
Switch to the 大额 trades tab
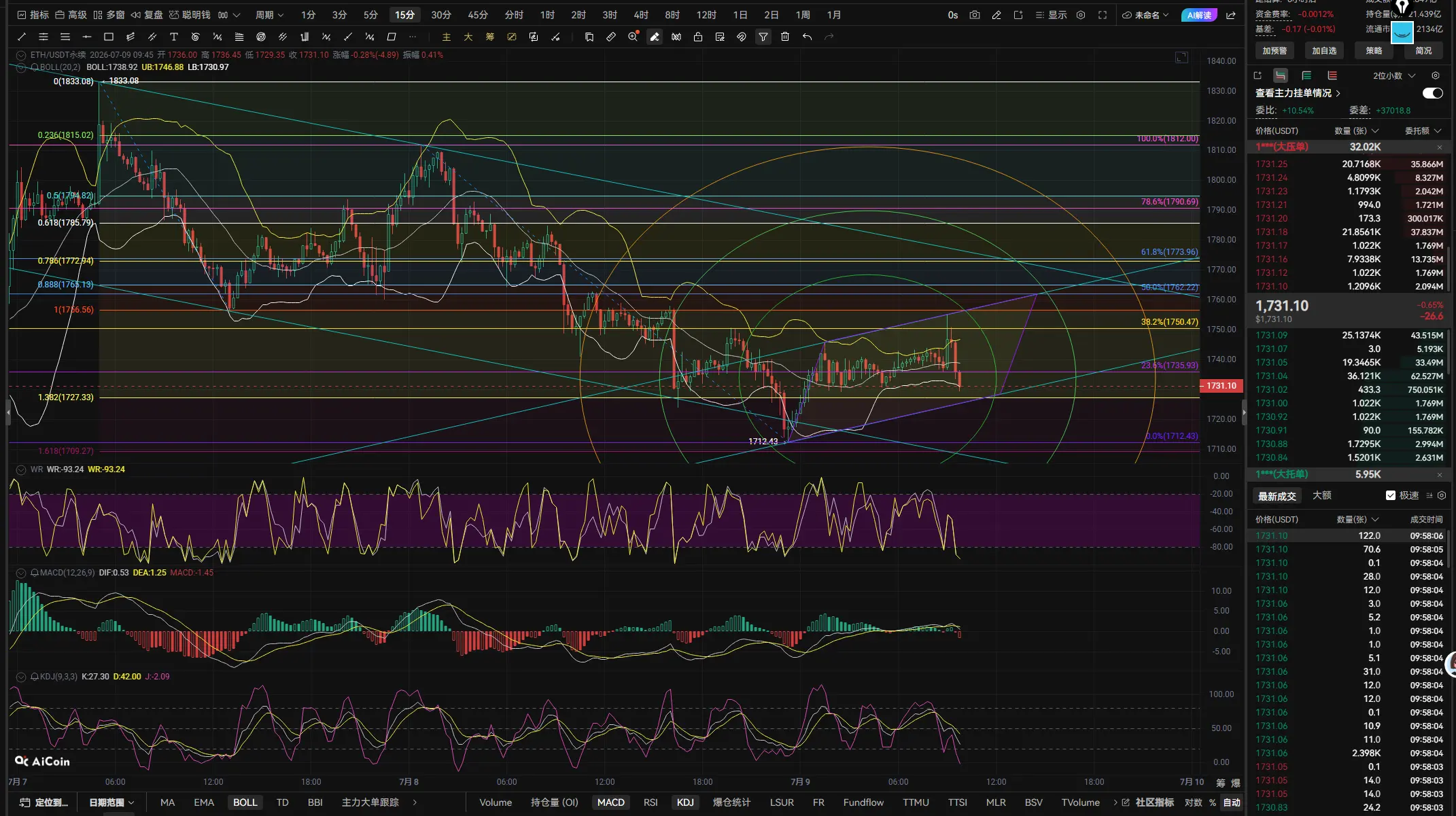(1321, 495)
